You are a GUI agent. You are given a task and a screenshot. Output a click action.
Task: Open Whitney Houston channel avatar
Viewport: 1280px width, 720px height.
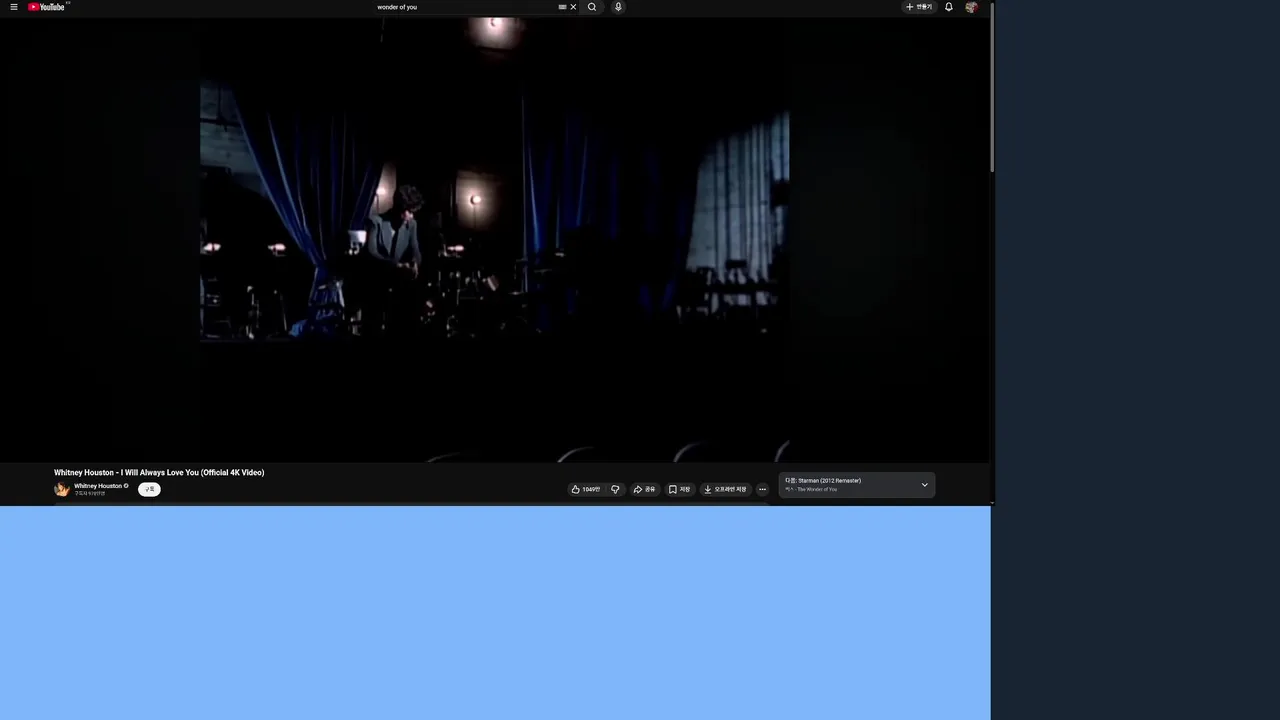tap(62, 489)
